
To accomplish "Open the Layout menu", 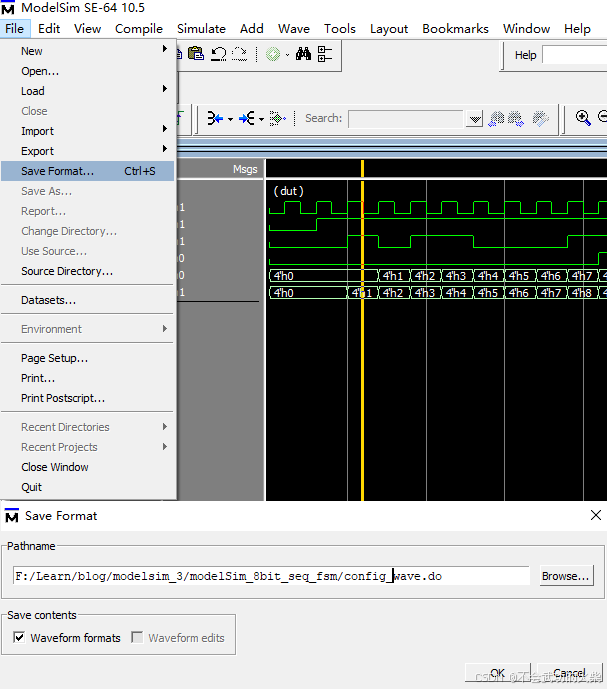I will tap(389, 29).
